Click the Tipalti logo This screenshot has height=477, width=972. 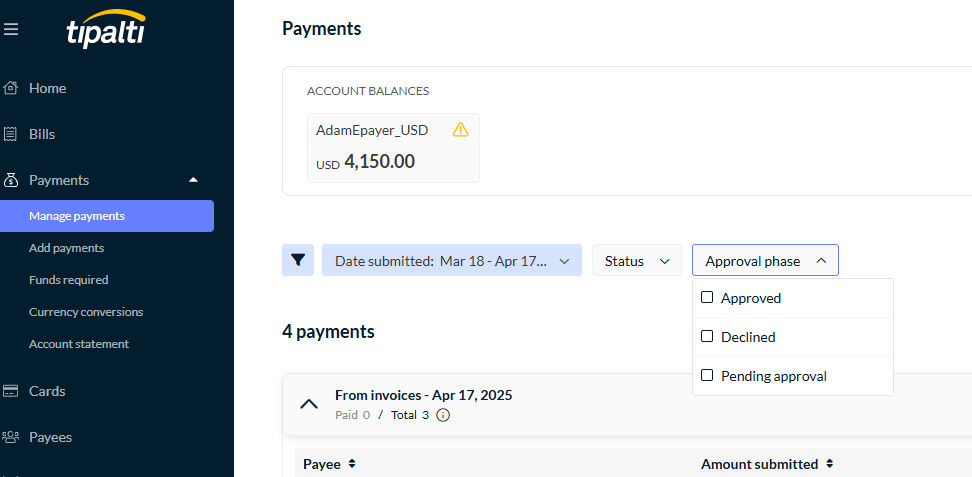tap(106, 29)
